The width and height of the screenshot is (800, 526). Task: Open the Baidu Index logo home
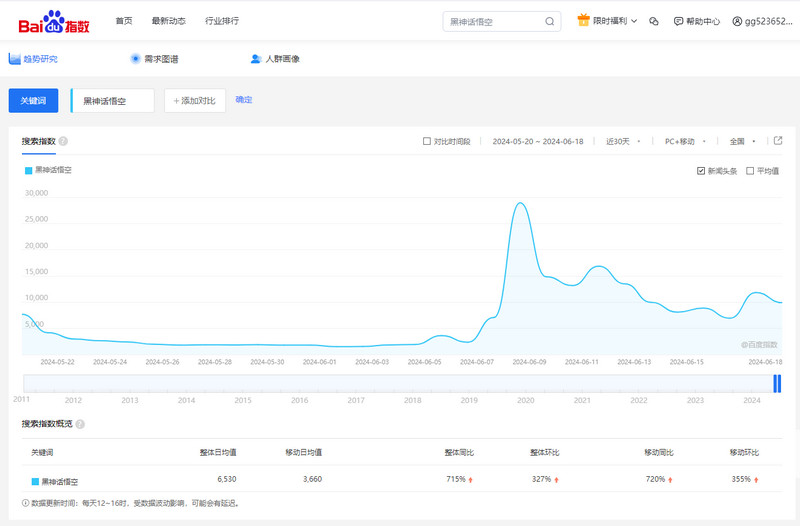click(54, 21)
